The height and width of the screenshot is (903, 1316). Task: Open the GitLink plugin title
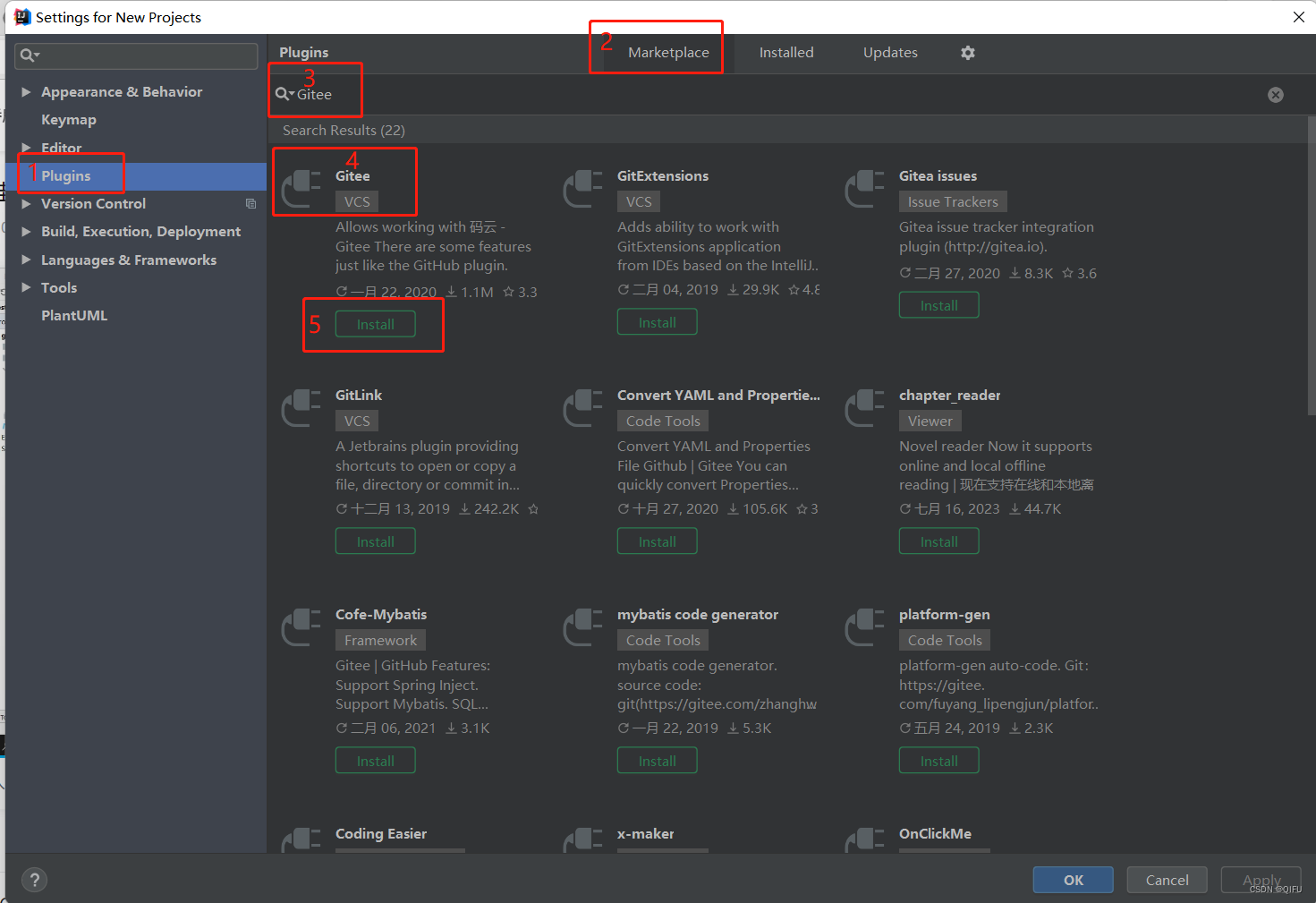[x=359, y=396]
